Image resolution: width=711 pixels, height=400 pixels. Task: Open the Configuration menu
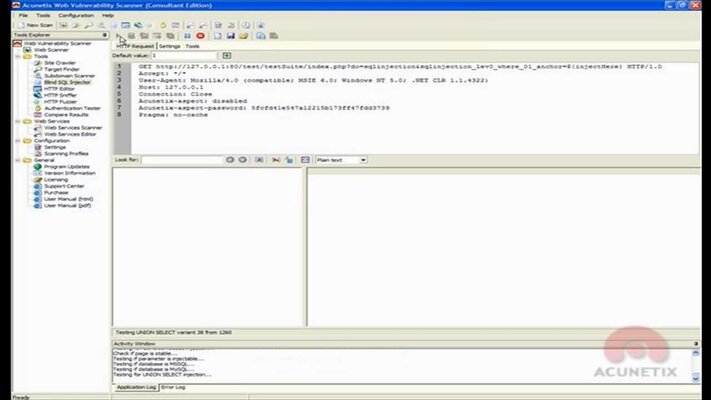(76, 15)
